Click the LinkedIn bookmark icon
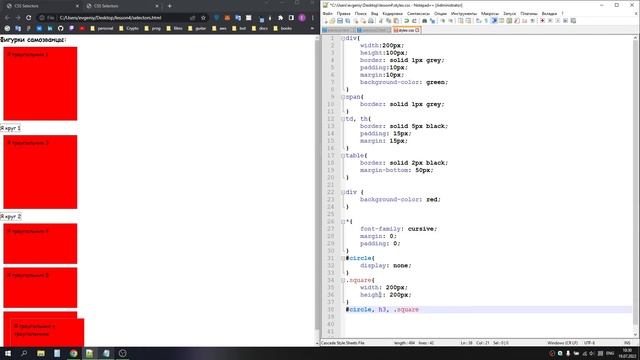The height and width of the screenshot is (360, 640). point(50,29)
